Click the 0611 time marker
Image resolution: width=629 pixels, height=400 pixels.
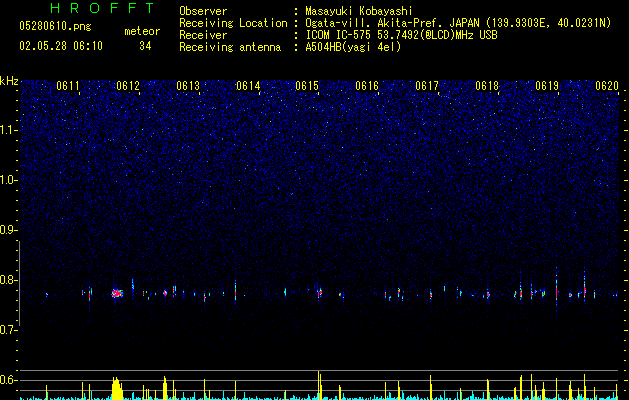(68, 86)
